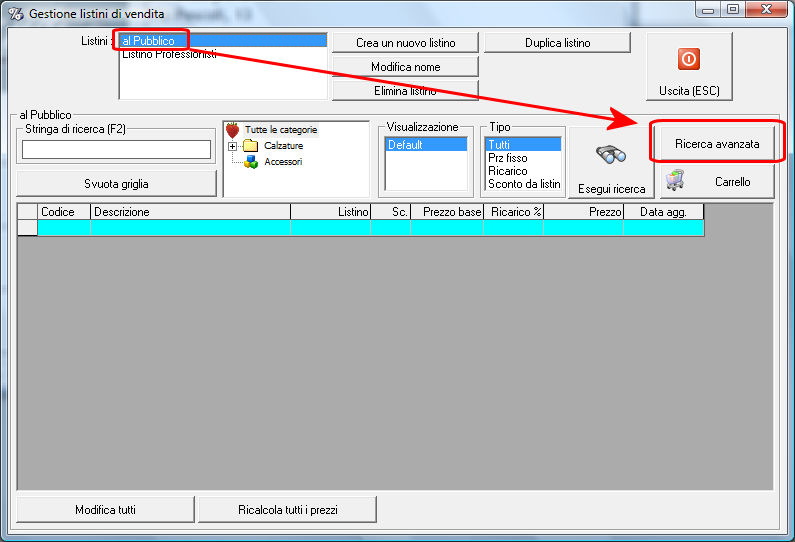Select 'Ricarico' in the Tipo list
Viewport: 795px width, 542px height.
523,171
